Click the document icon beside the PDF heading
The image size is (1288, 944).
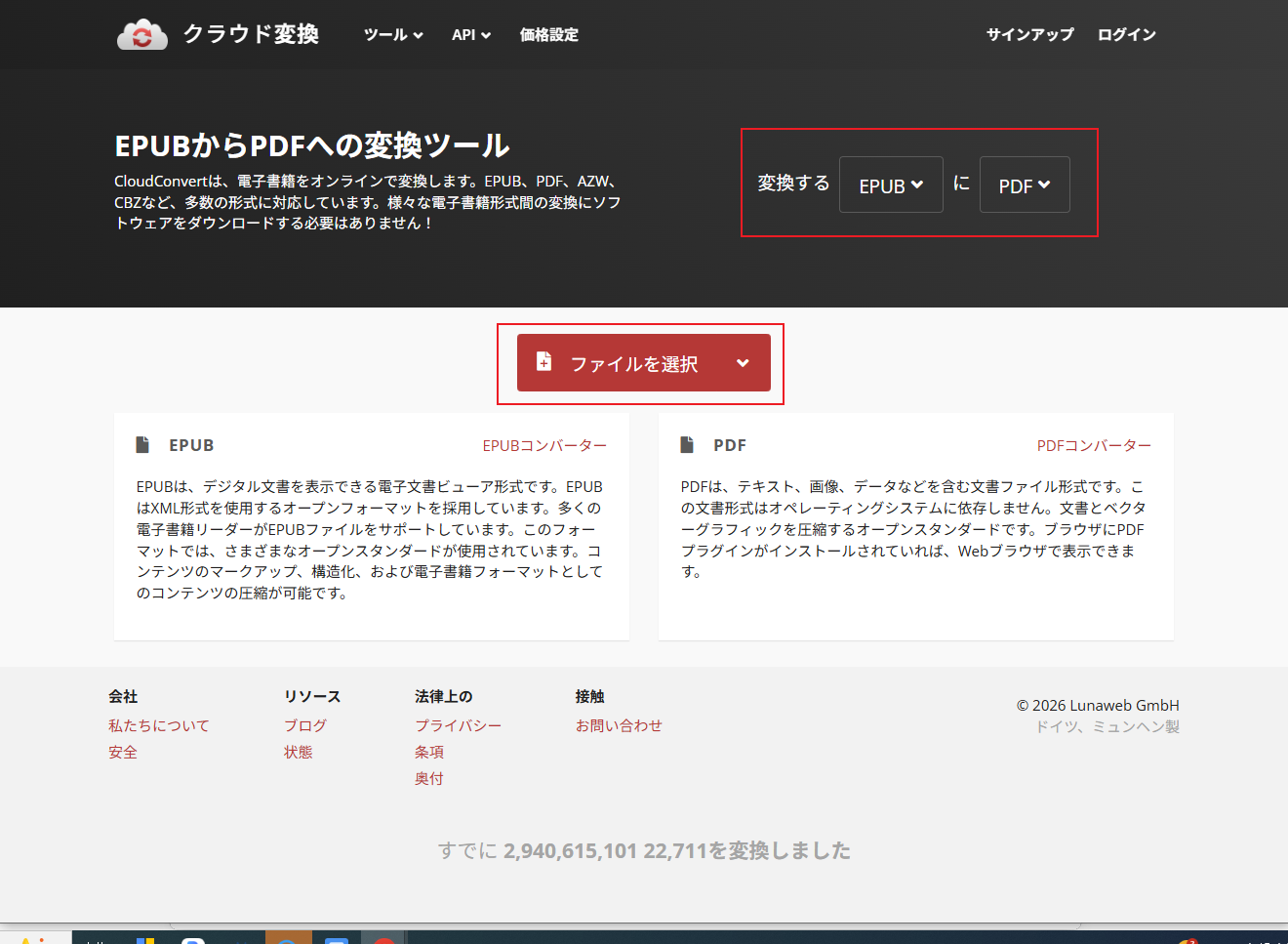(x=687, y=444)
